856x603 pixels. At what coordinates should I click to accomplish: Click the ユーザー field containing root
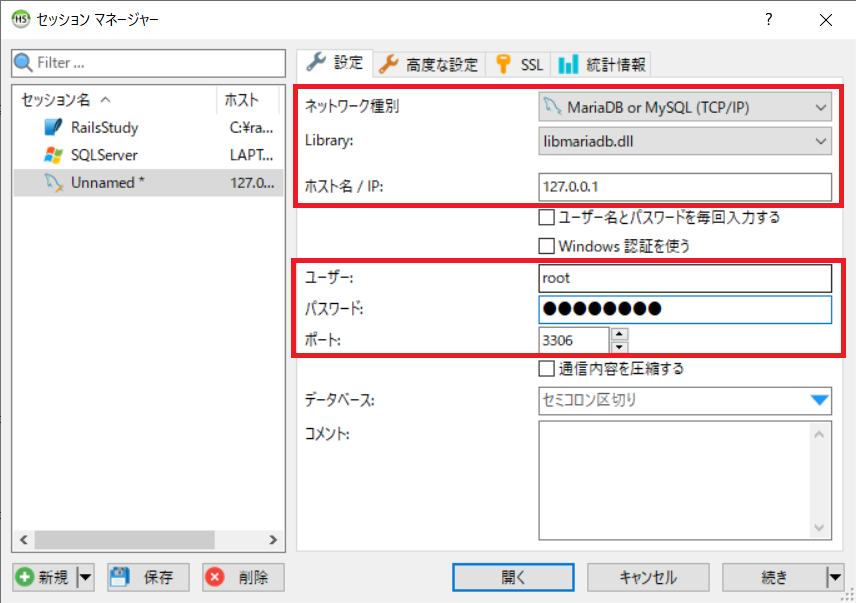pos(685,278)
